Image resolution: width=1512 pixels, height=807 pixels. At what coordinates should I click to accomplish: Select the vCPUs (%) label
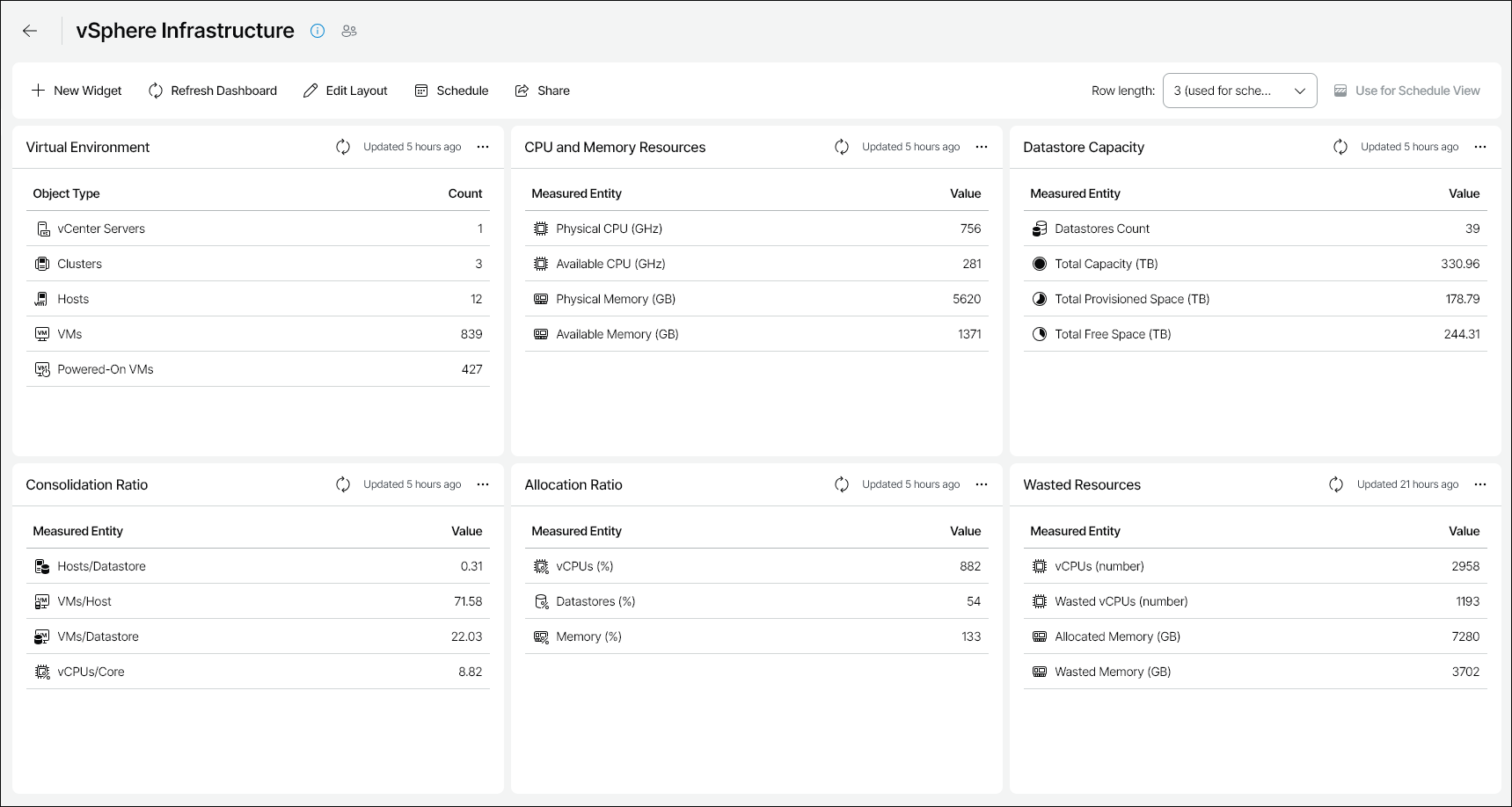585,566
